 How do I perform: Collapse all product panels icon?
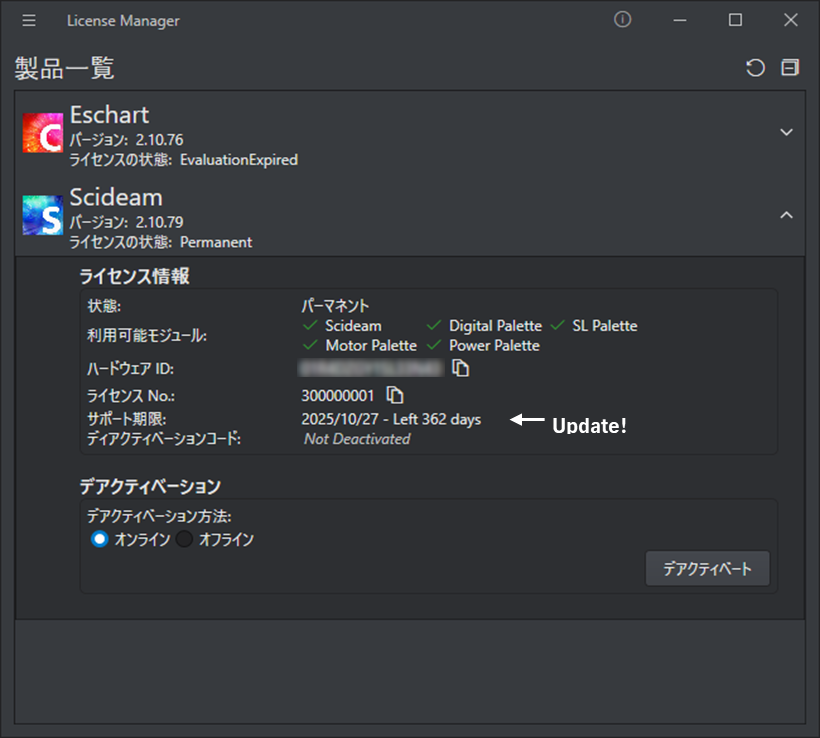tap(790, 67)
